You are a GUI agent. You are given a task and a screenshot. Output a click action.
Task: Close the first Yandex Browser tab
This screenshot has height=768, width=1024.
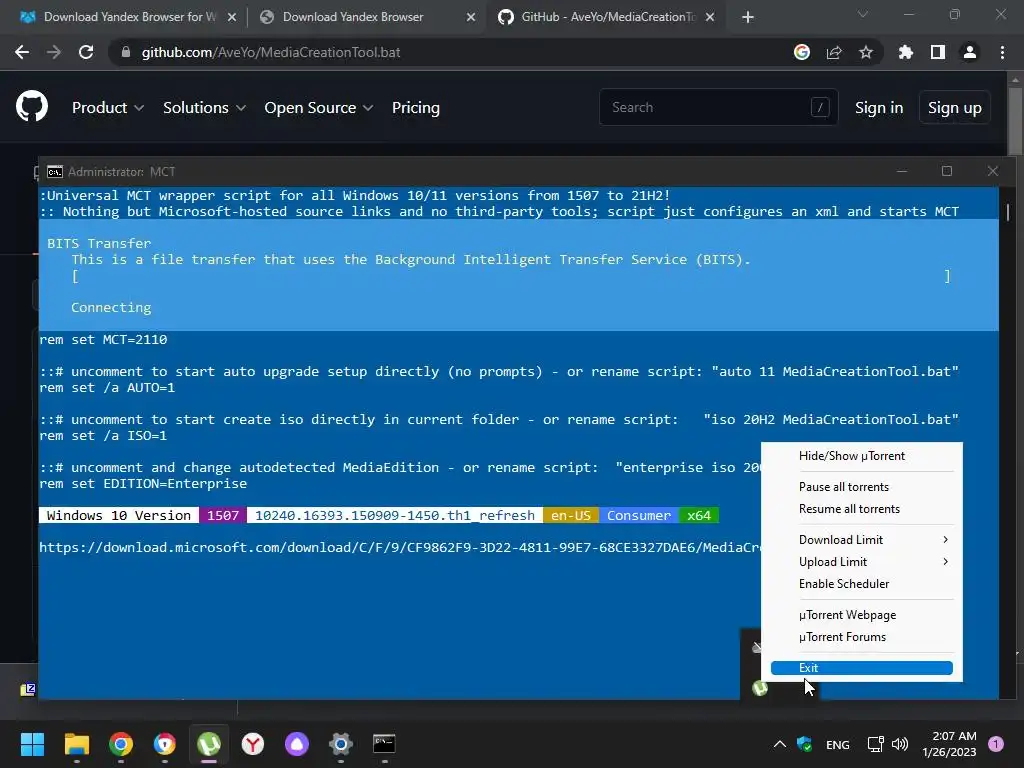[232, 17]
